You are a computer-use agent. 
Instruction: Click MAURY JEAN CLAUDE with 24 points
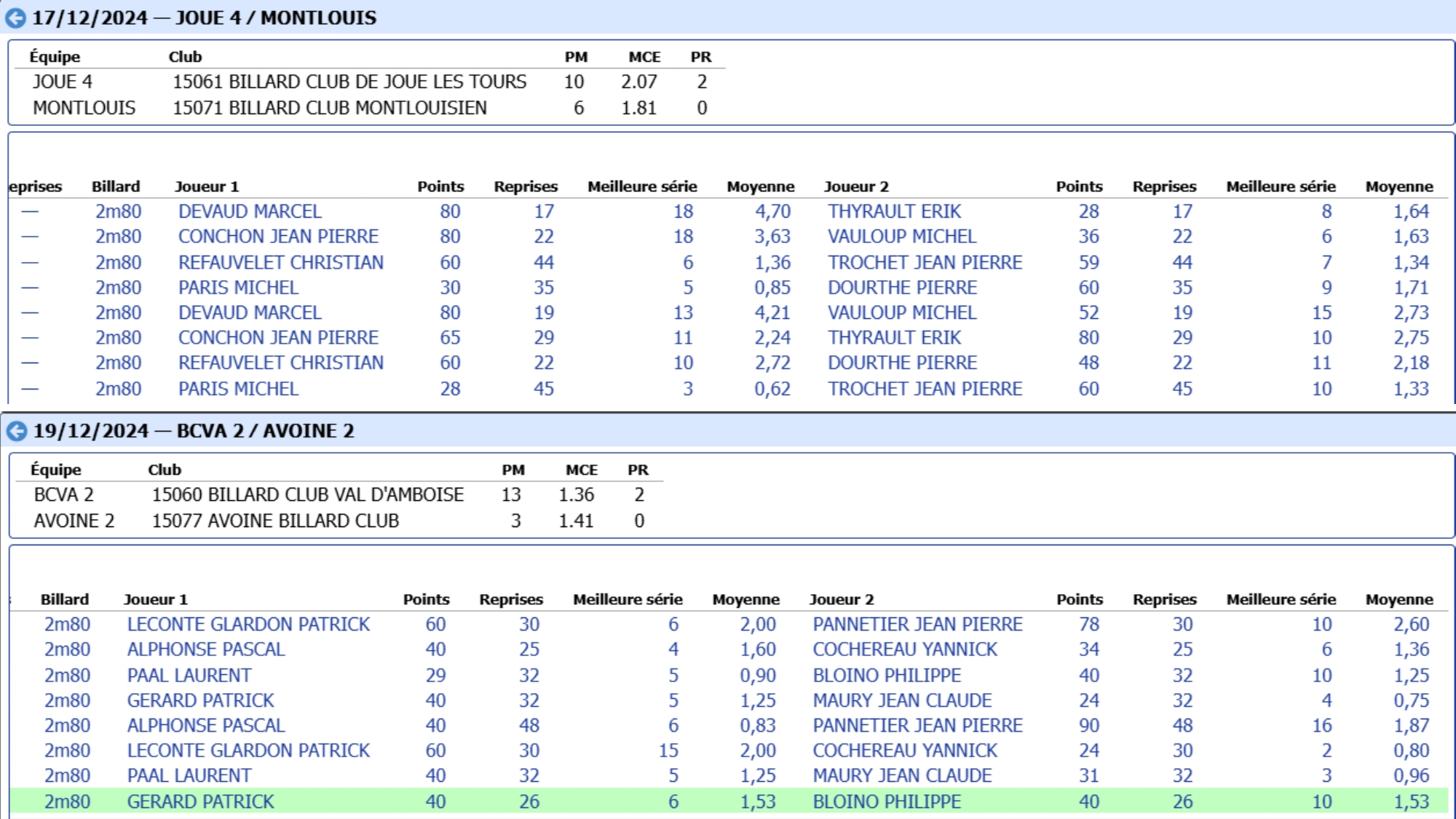903,700
